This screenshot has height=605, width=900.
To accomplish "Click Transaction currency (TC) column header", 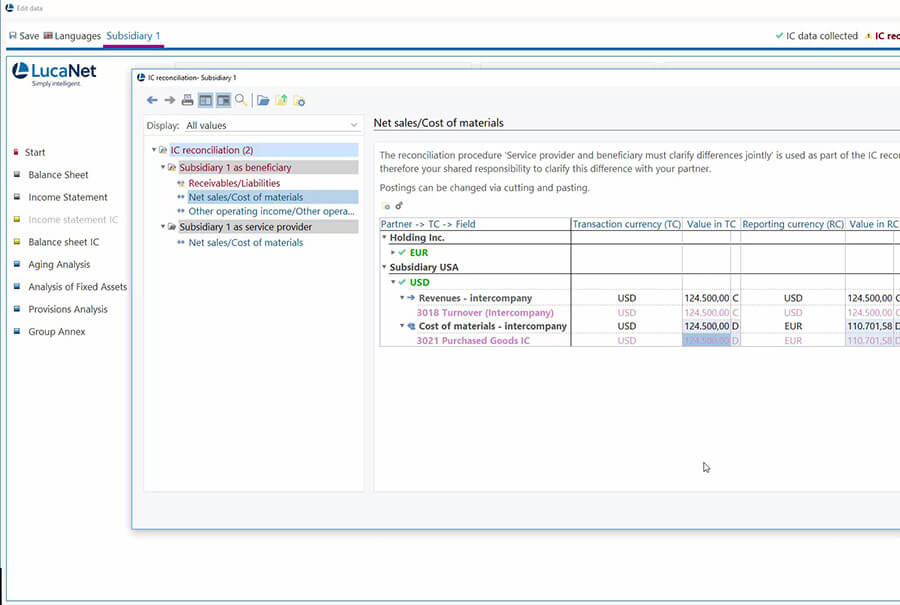I will click(x=626, y=224).
